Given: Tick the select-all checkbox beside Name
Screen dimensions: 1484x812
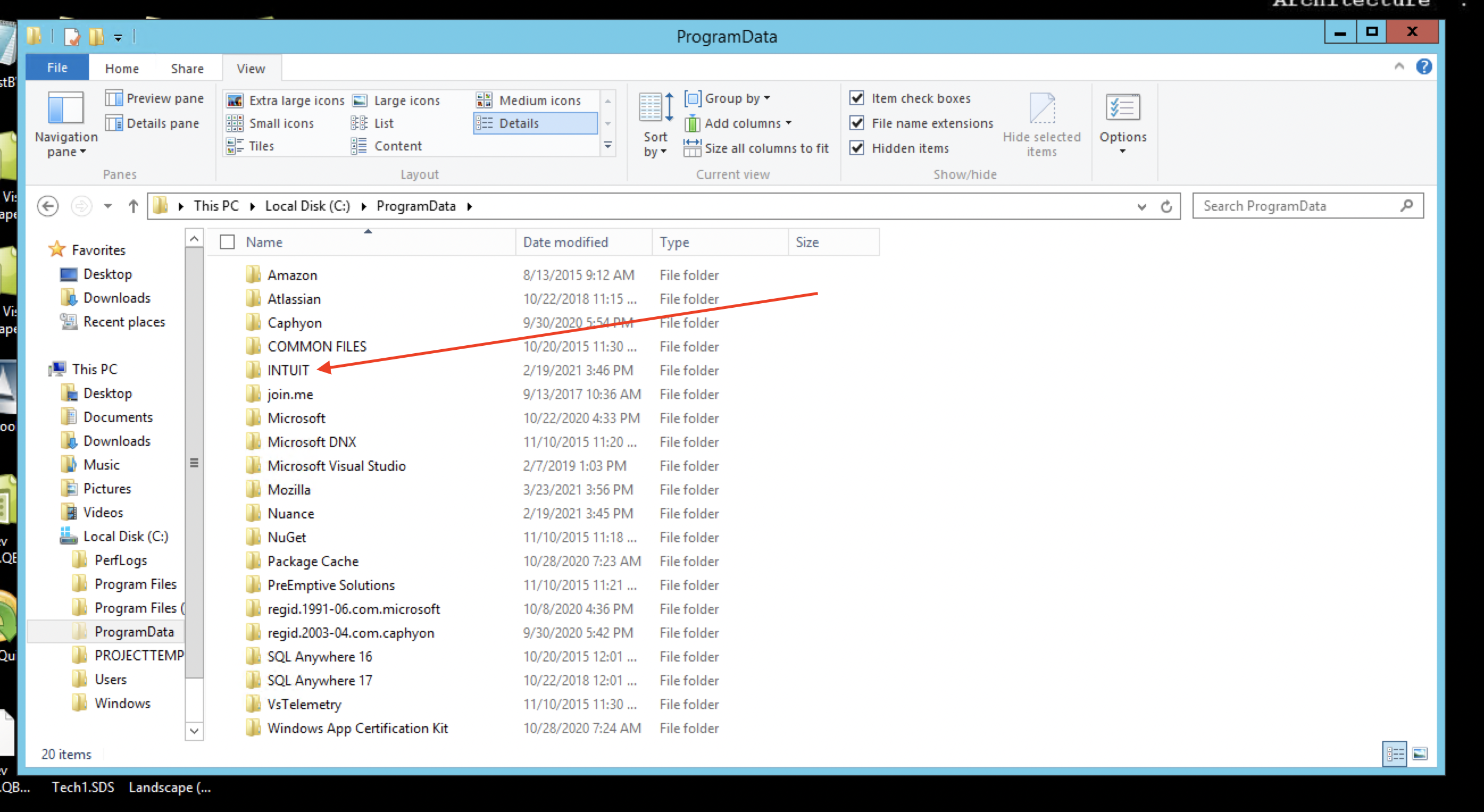Looking at the screenshot, I should coord(227,242).
